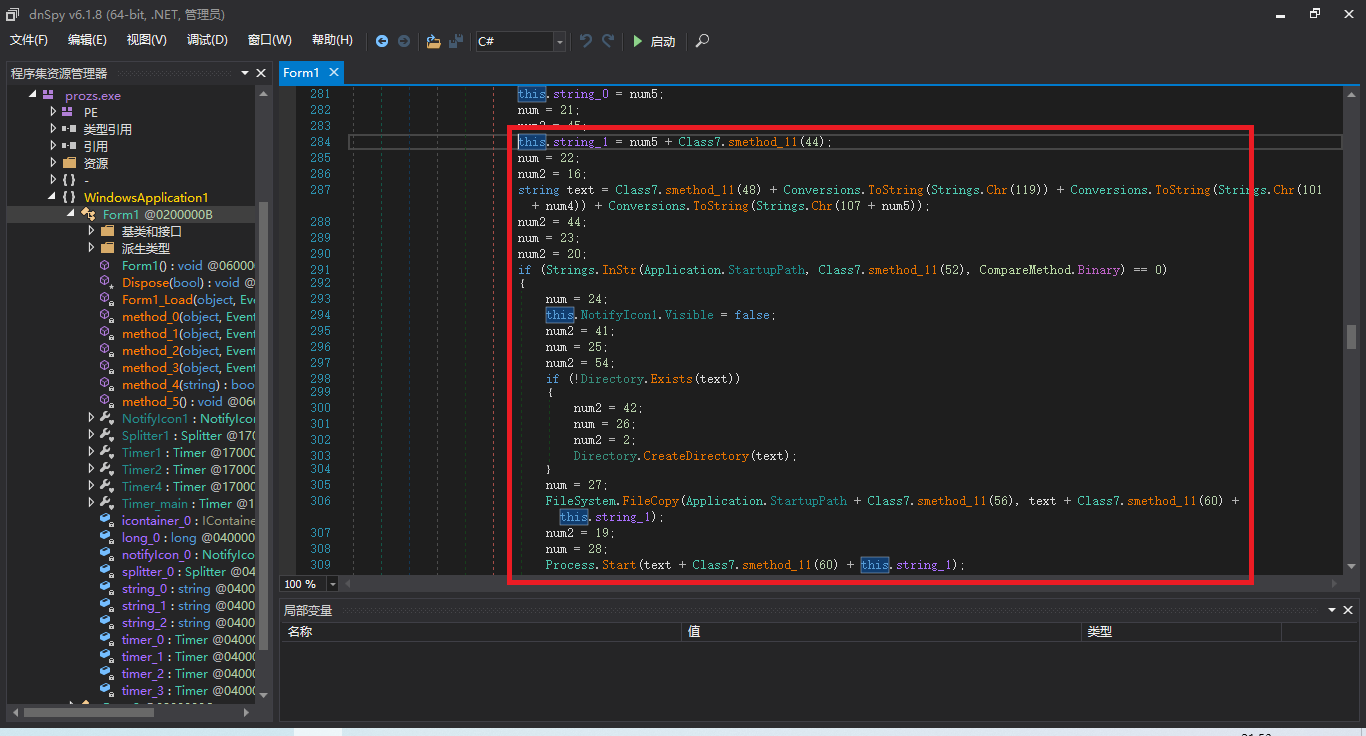Click the redo arrow icon
This screenshot has height=736, width=1366.
click(x=608, y=41)
